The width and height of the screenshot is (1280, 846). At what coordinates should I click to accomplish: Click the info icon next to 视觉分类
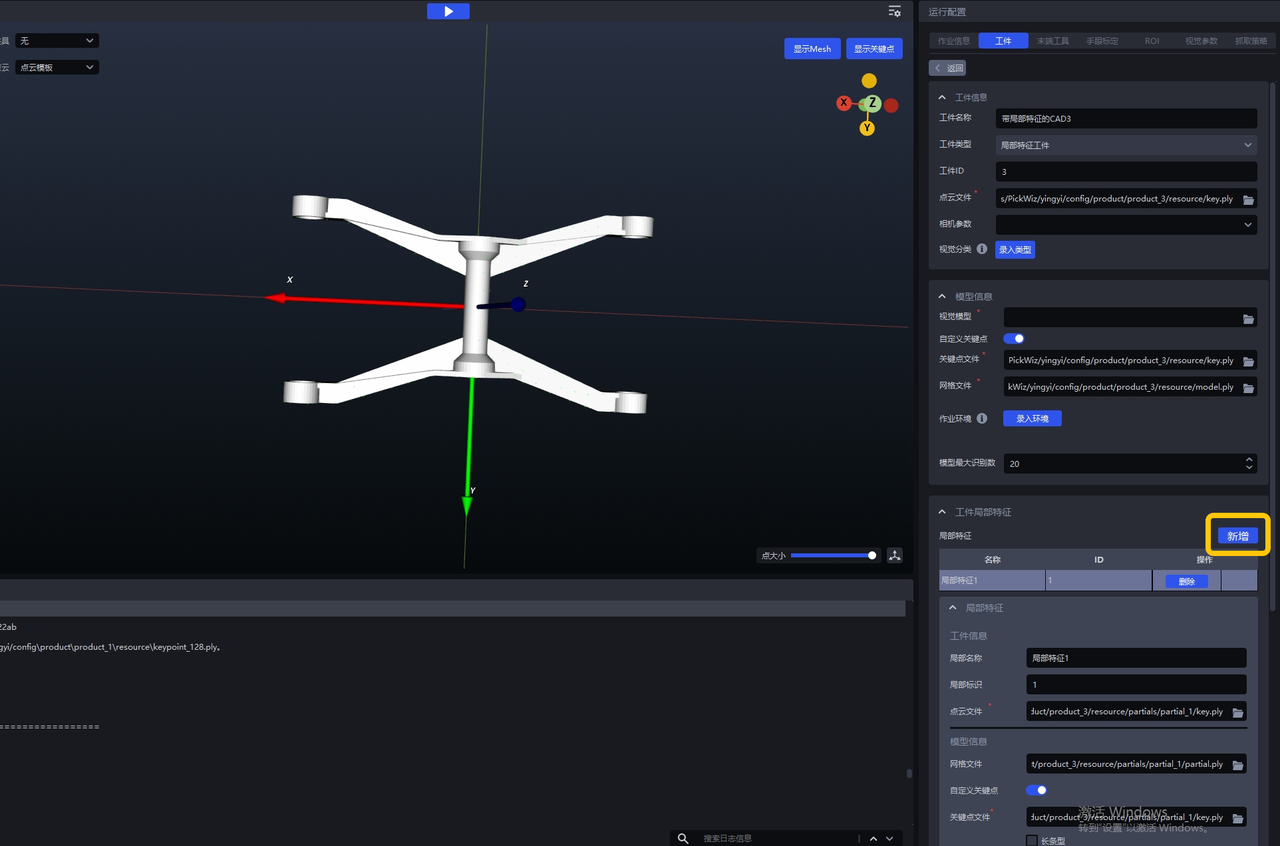pos(981,249)
